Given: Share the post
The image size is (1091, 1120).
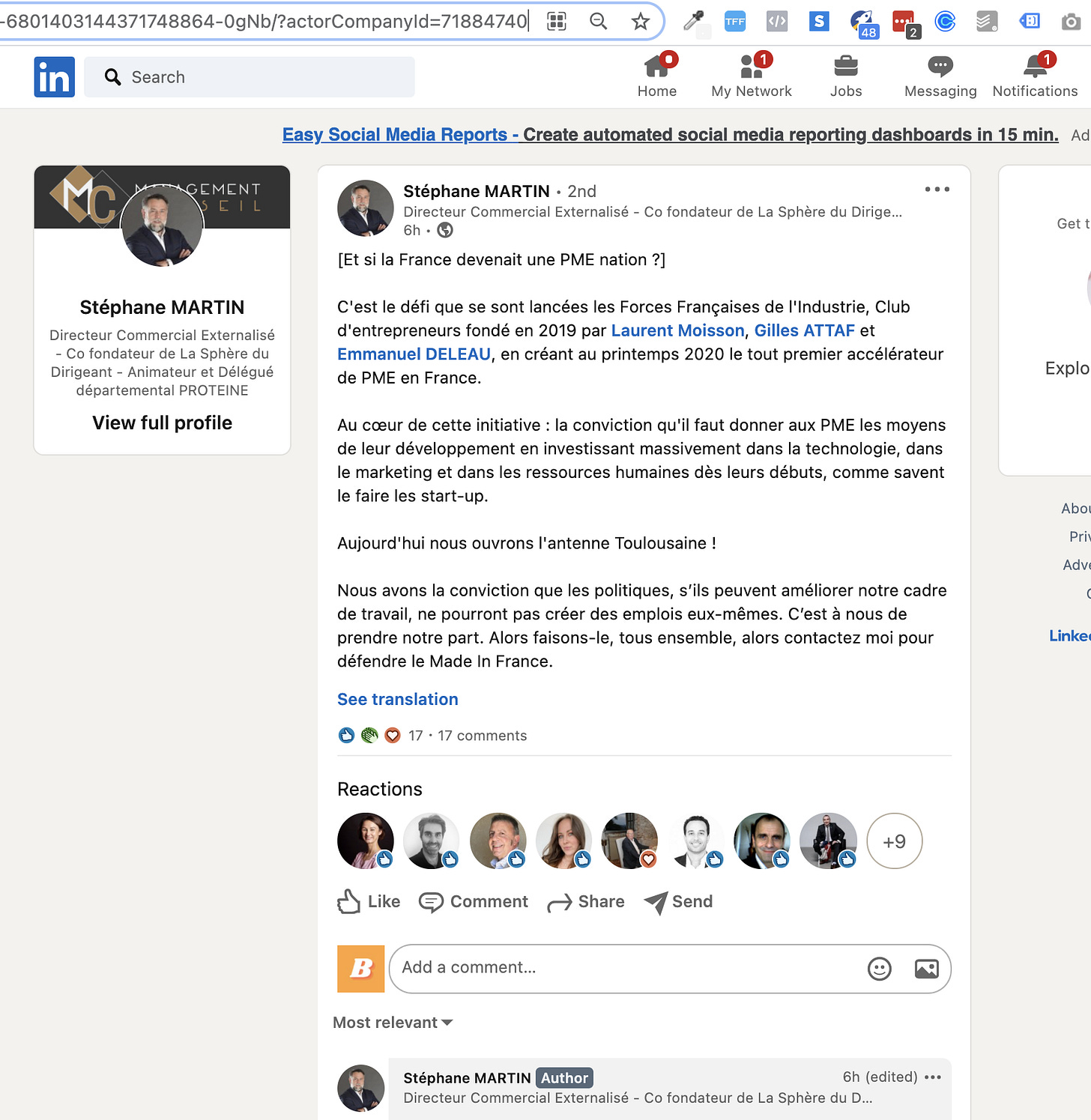Looking at the screenshot, I should [586, 901].
